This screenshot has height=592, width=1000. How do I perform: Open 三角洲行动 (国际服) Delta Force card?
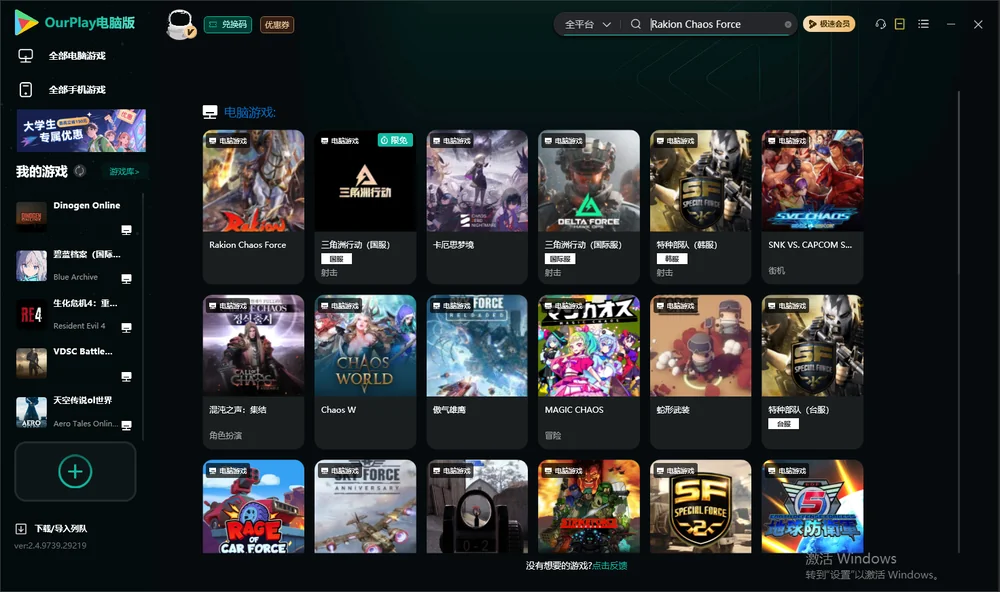[589, 207]
